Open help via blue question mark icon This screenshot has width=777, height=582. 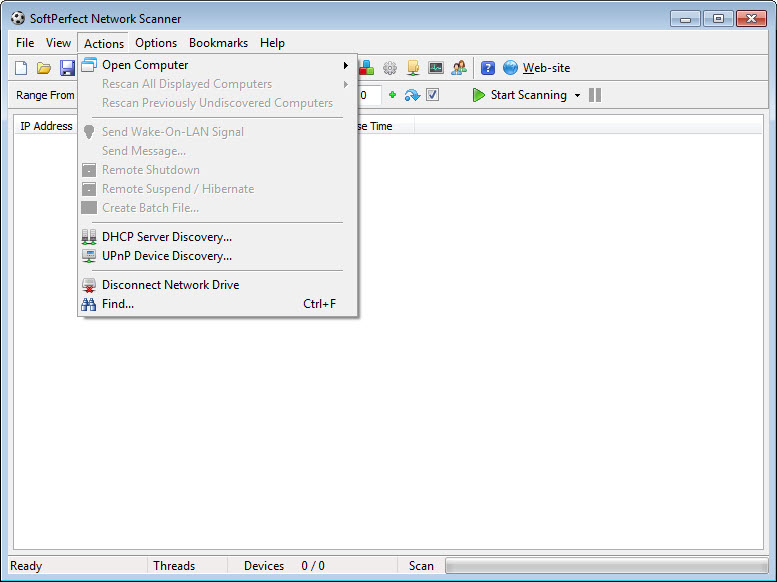coord(488,68)
